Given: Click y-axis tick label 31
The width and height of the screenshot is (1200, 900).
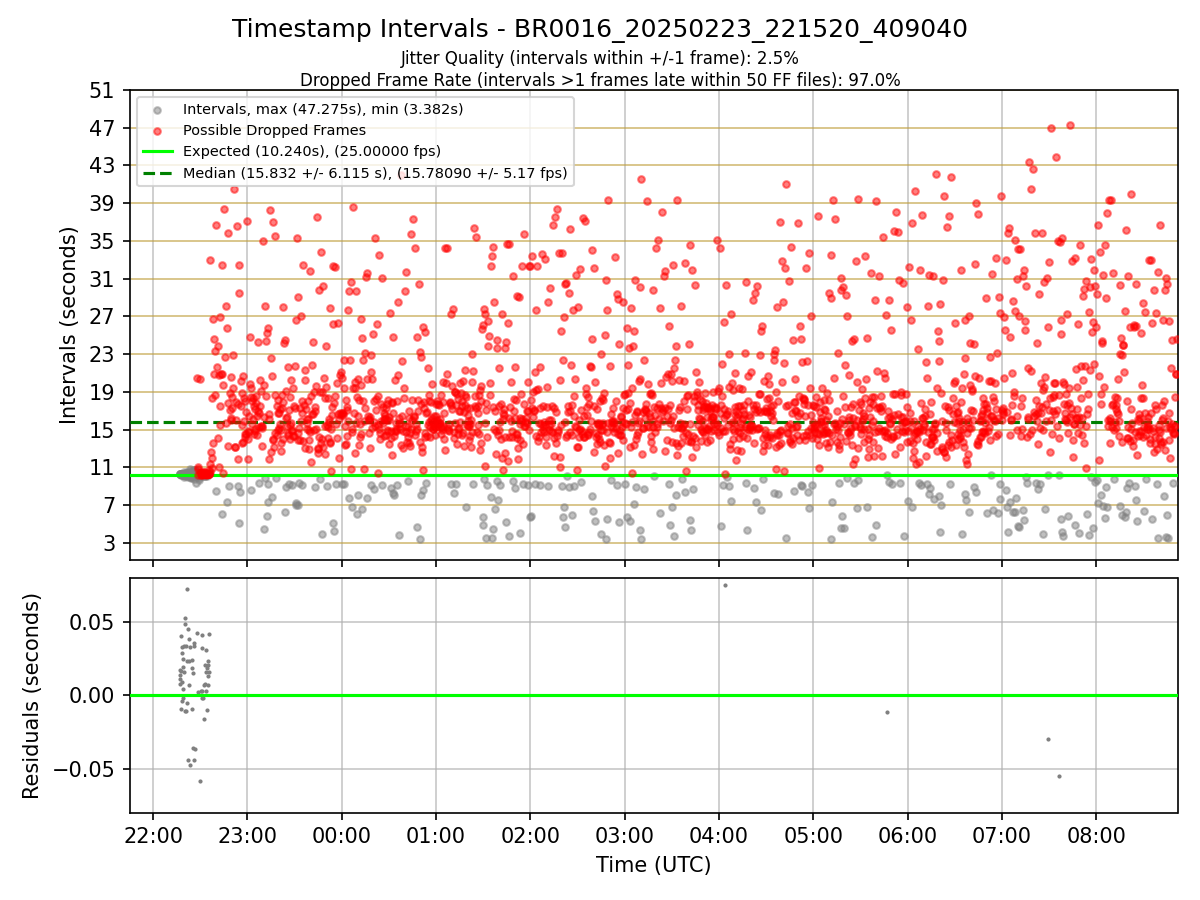Looking at the screenshot, I should pyautogui.click(x=101, y=279).
